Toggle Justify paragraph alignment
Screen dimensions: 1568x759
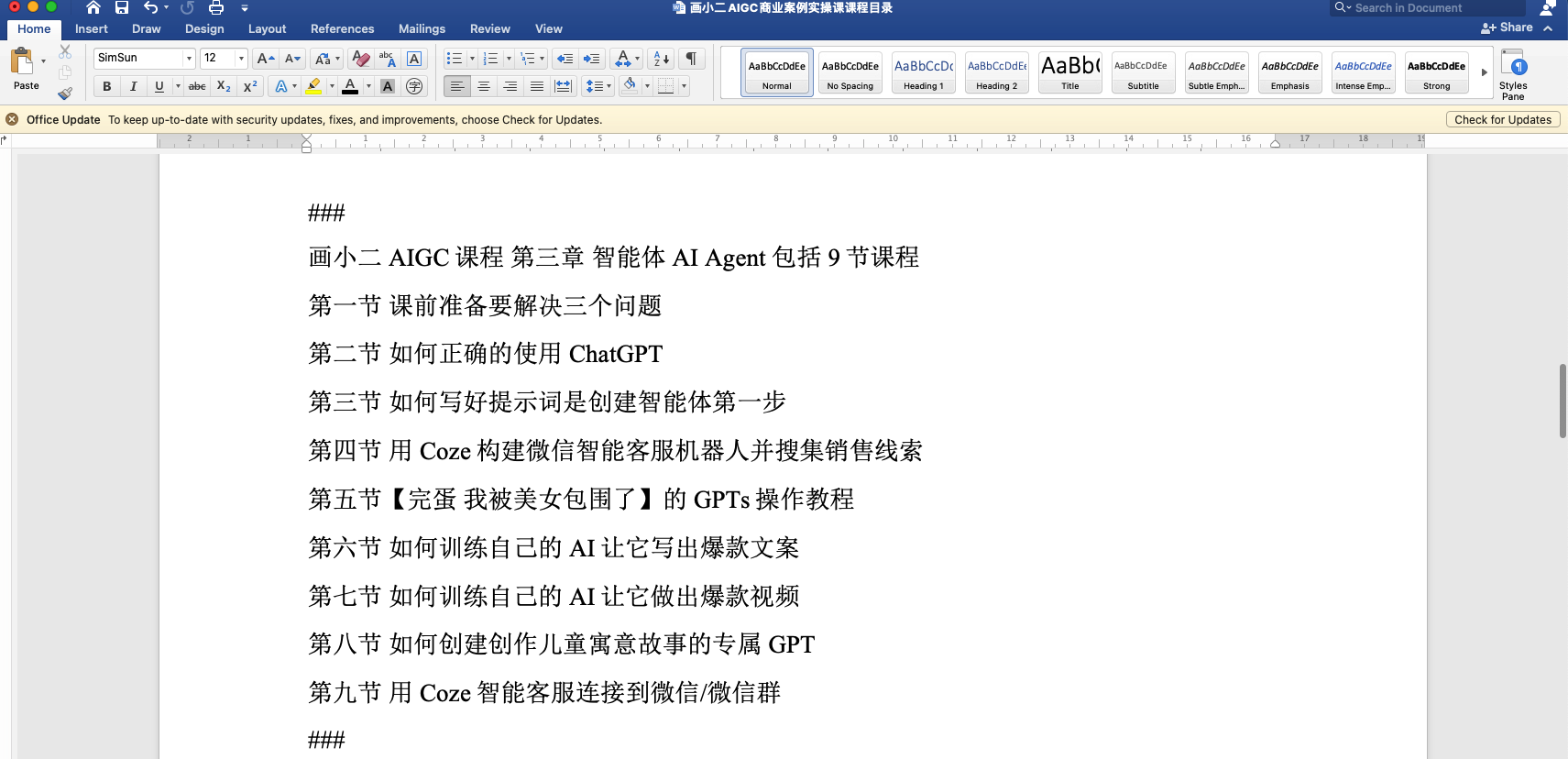[x=537, y=86]
